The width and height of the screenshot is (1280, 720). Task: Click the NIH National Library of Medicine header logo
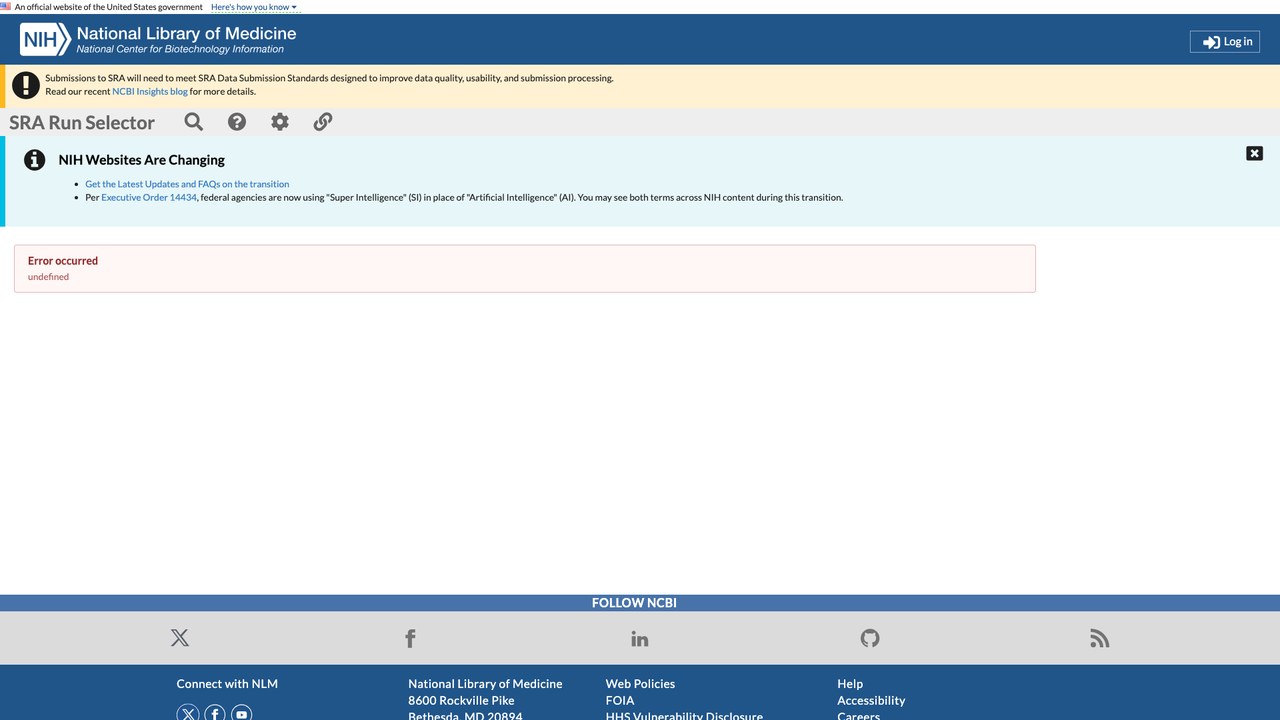pyautogui.click(x=158, y=40)
